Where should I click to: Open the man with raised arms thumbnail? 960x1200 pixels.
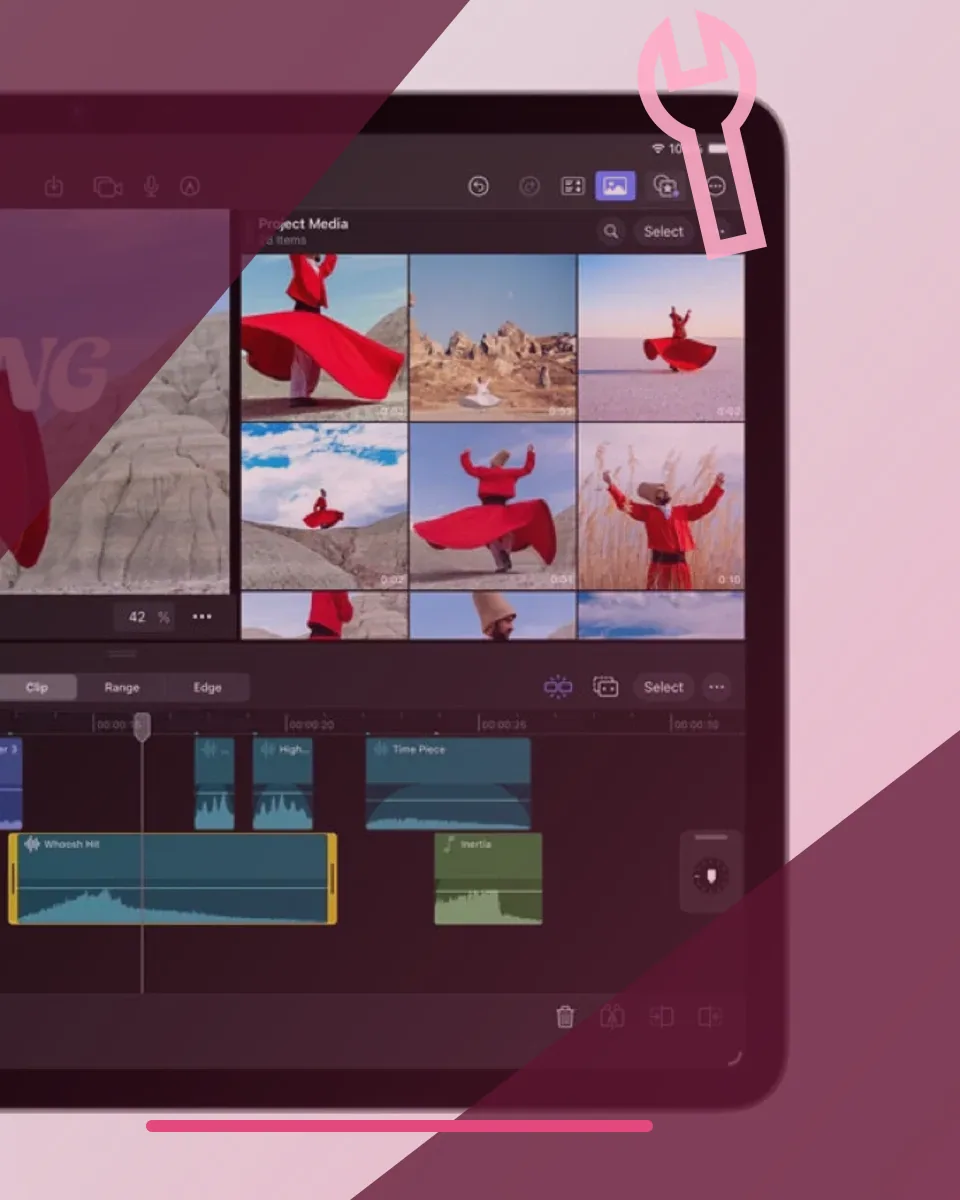tap(661, 506)
